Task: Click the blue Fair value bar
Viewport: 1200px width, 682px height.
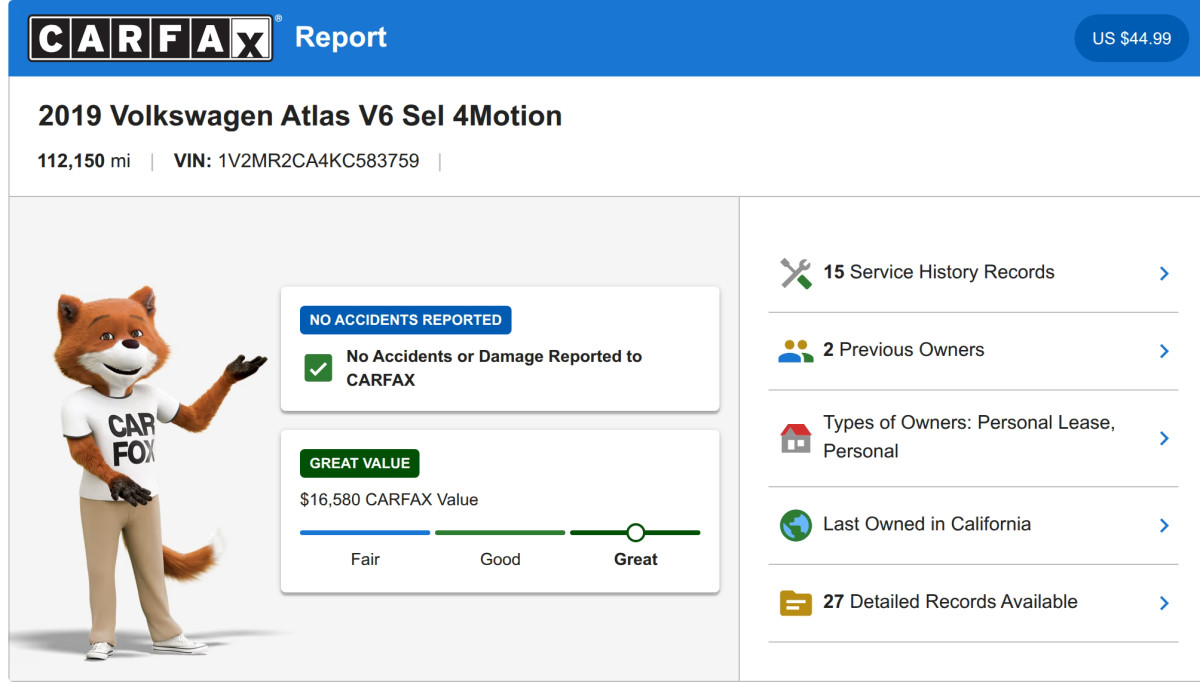Action: (365, 532)
